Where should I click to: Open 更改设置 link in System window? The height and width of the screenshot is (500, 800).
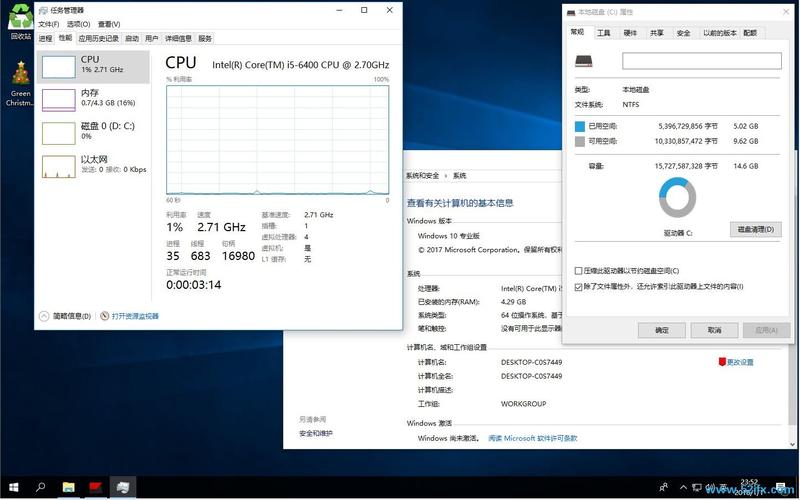point(740,362)
